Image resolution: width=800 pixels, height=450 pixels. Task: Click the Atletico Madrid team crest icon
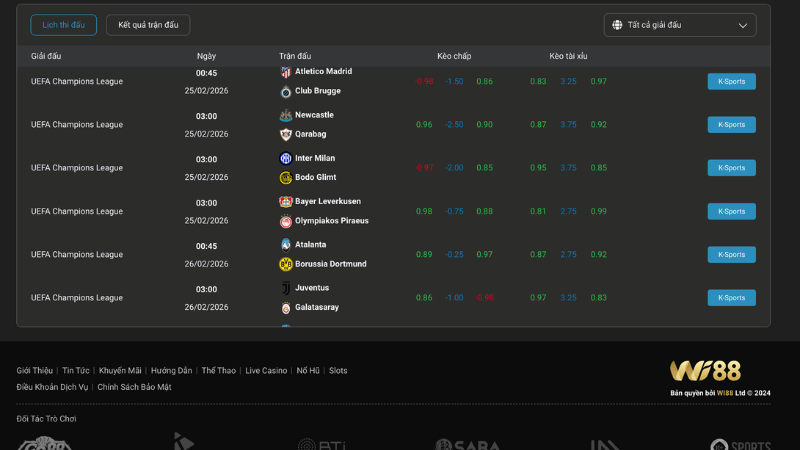coord(285,72)
